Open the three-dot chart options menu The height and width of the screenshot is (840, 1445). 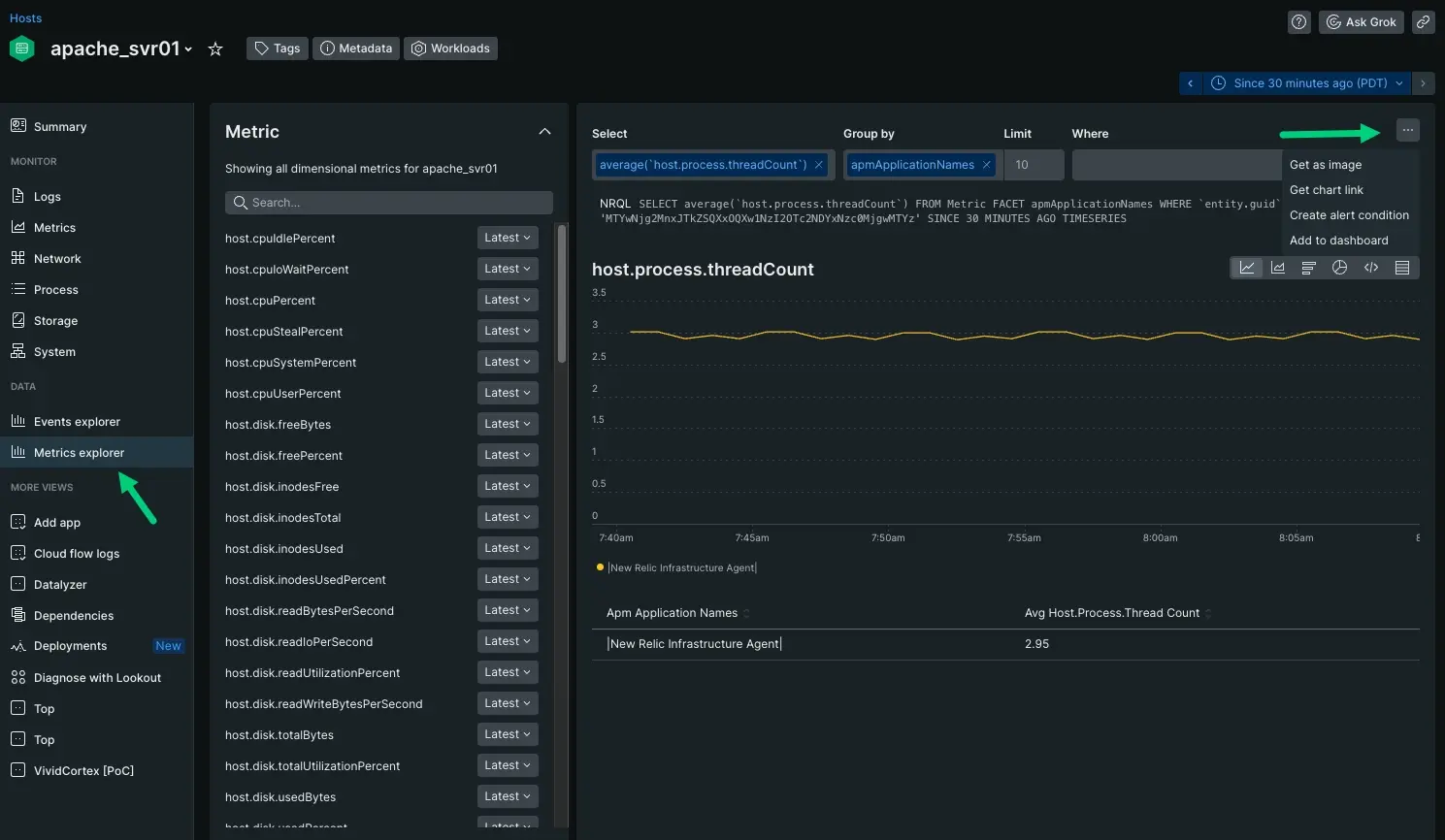pyautogui.click(x=1407, y=130)
